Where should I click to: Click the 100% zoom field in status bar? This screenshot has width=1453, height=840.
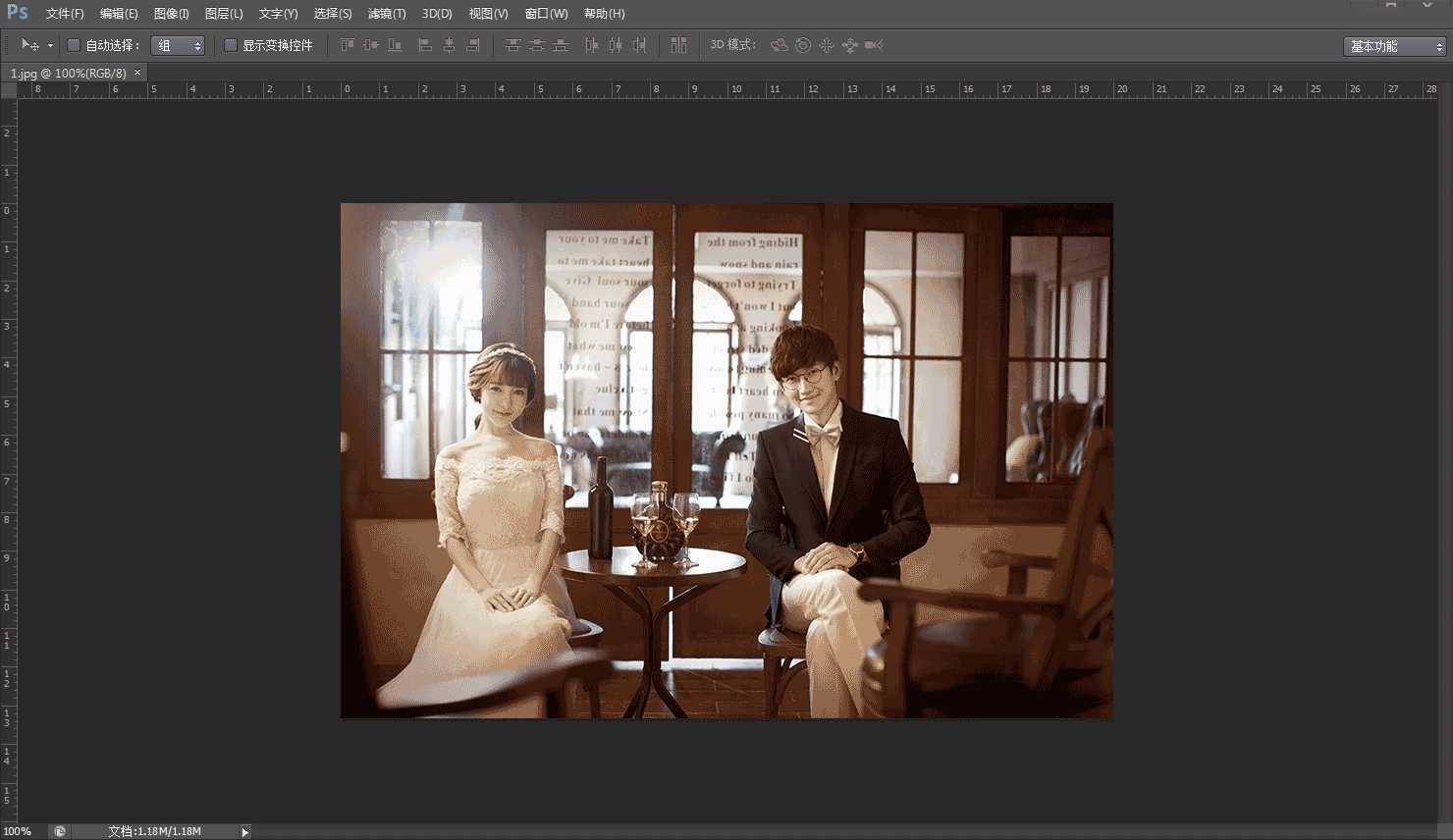18,830
